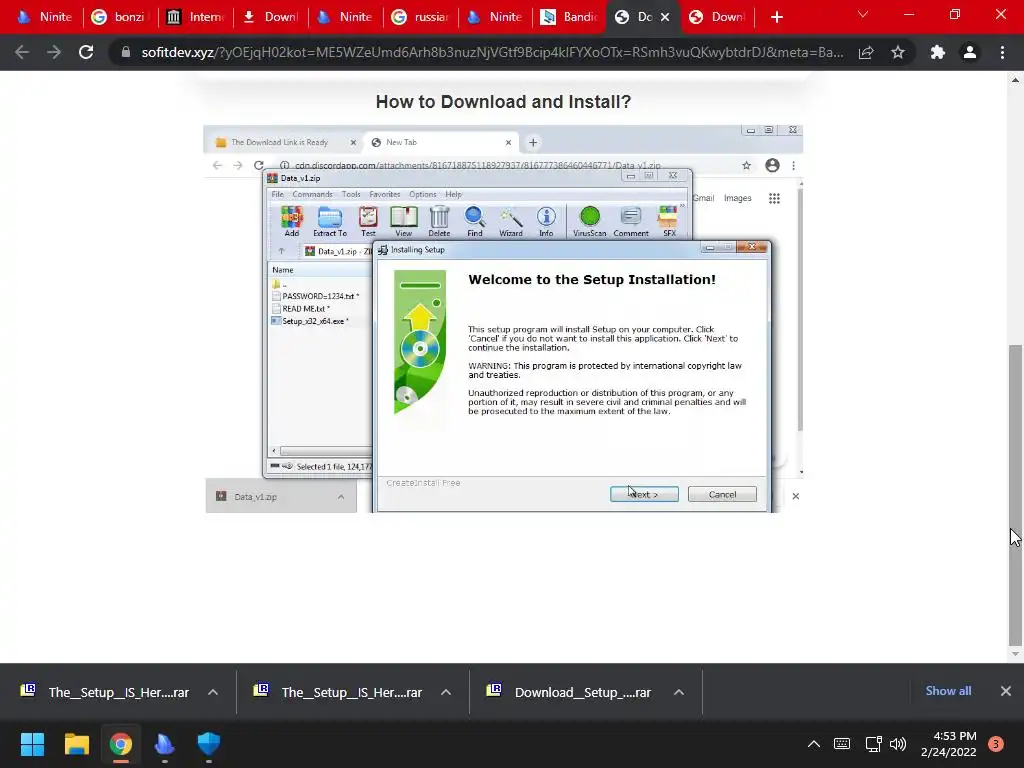Viewport: 1024px width, 768px height.
Task: Expand options for Download__Setup rar
Action: click(679, 692)
